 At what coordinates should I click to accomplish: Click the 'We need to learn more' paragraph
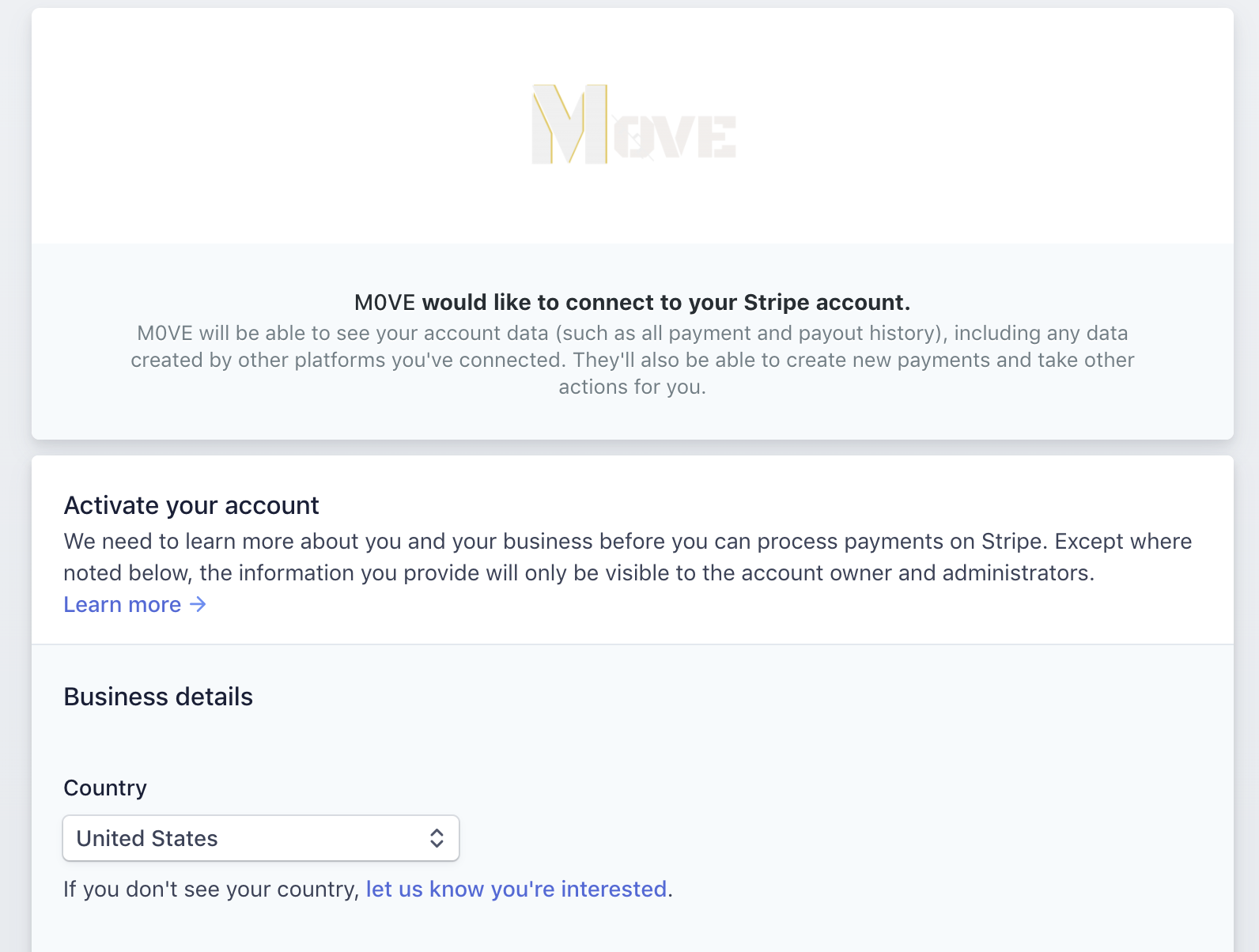pos(628,557)
